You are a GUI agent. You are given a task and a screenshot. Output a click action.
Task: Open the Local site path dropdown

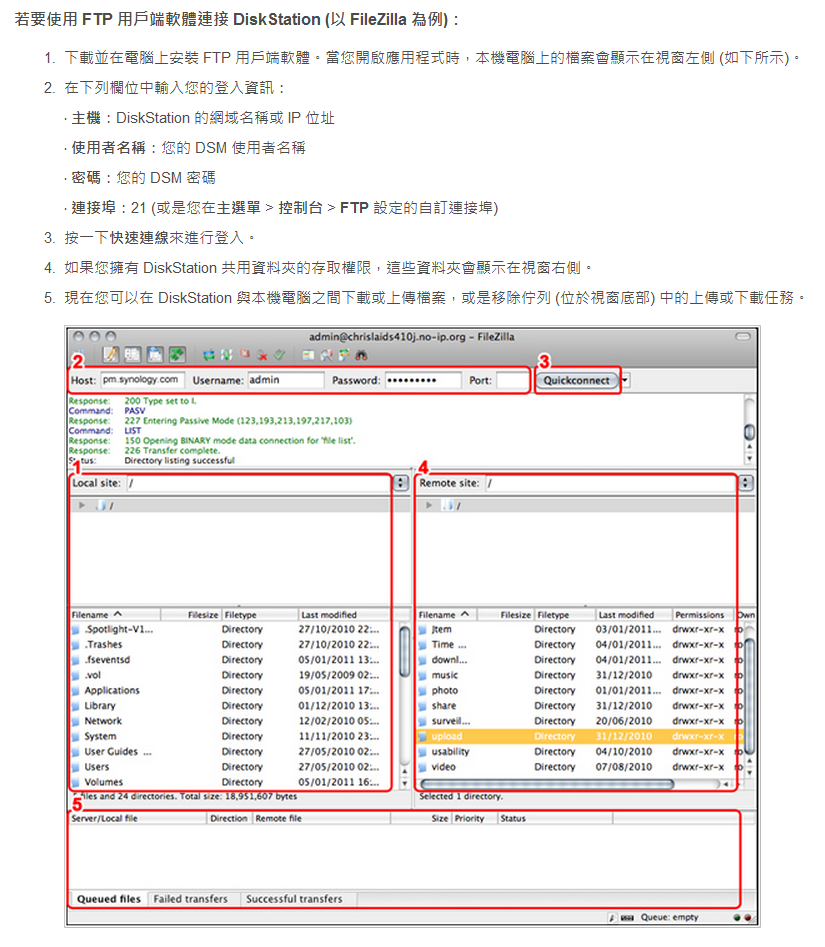(x=400, y=483)
